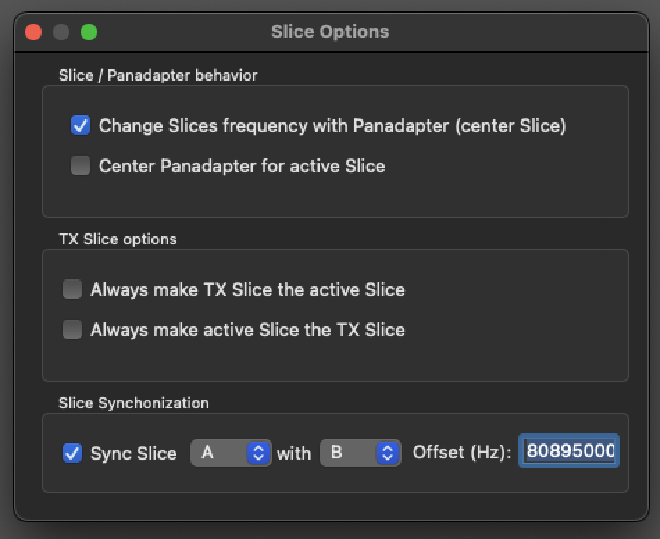
Task: Minimize the Slice Options window
Action: coord(61,32)
